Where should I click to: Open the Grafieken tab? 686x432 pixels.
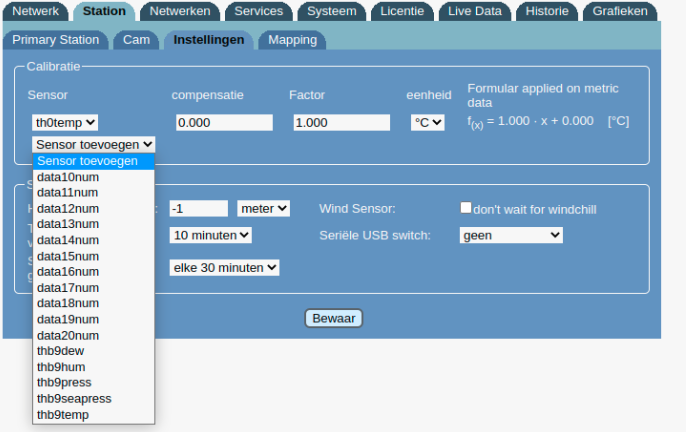[618, 12]
